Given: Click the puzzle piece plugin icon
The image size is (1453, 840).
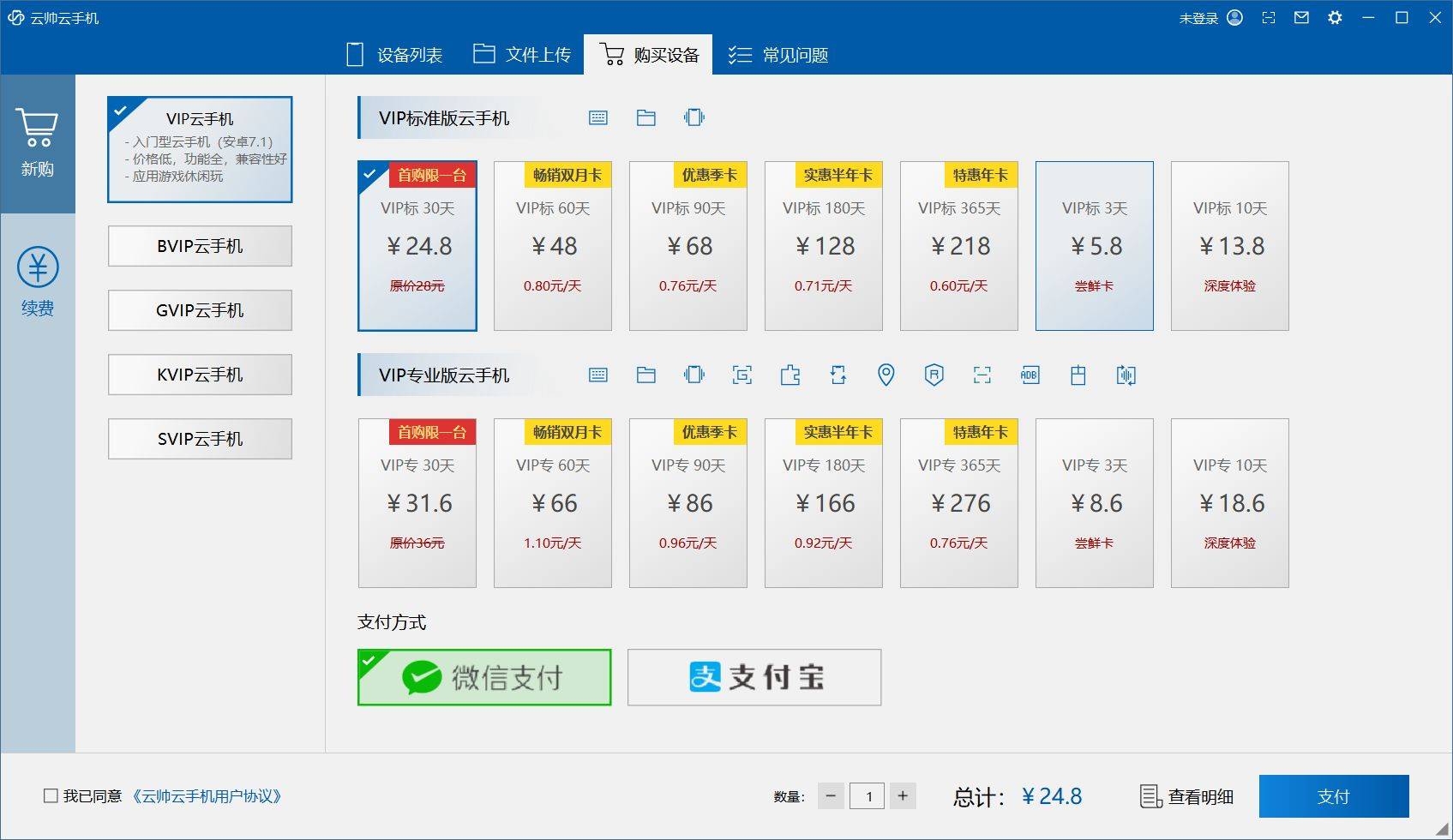Looking at the screenshot, I should (790, 375).
